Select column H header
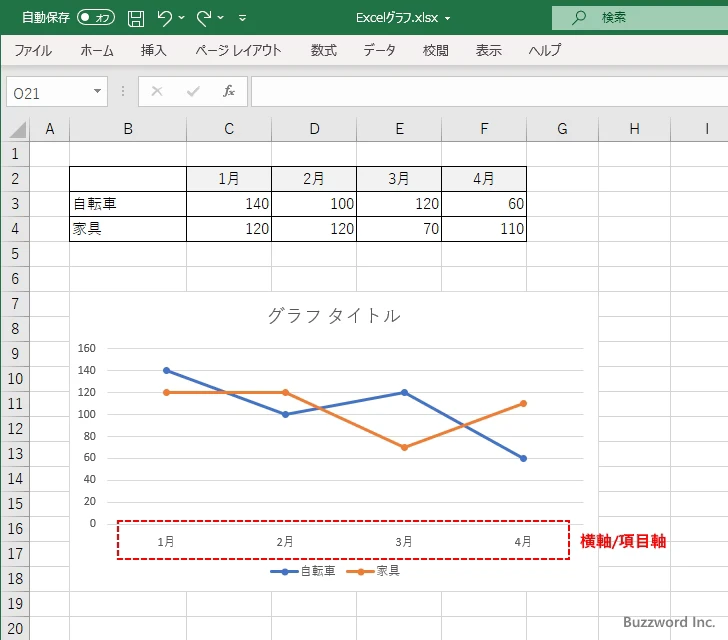The image size is (728, 640). click(634, 129)
